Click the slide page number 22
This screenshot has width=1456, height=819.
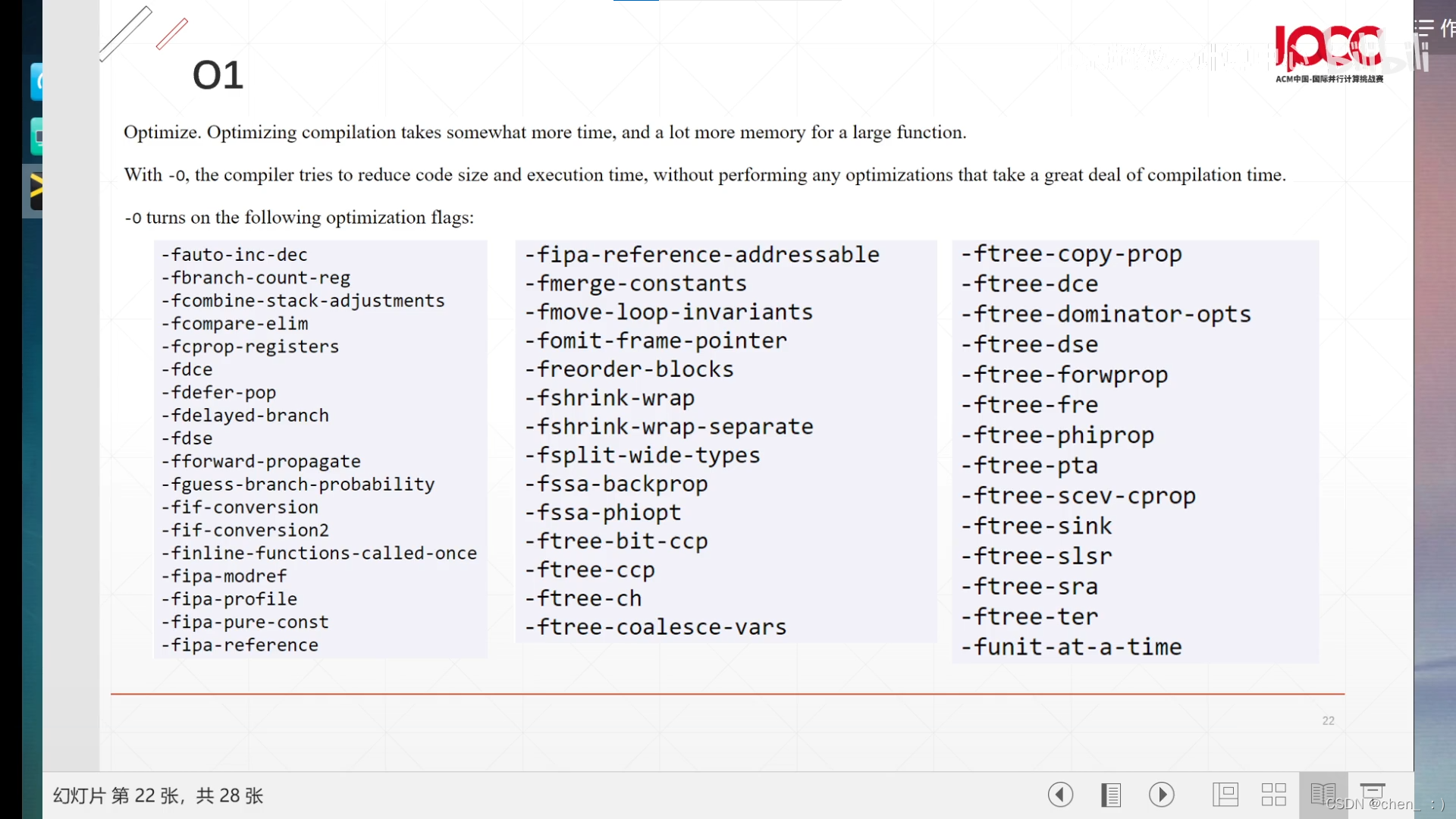[x=1328, y=720]
